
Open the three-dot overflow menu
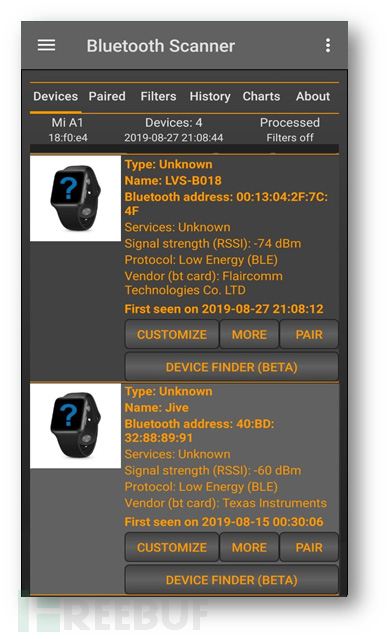328,45
